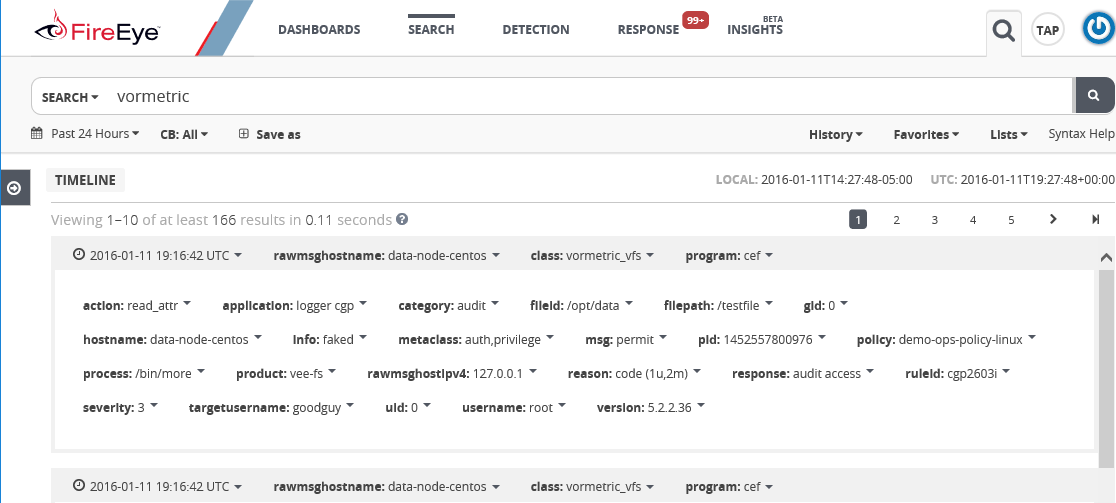Screen dimensions: 1116x503
Task: Click the TIMELINE label
Action: coord(85,180)
